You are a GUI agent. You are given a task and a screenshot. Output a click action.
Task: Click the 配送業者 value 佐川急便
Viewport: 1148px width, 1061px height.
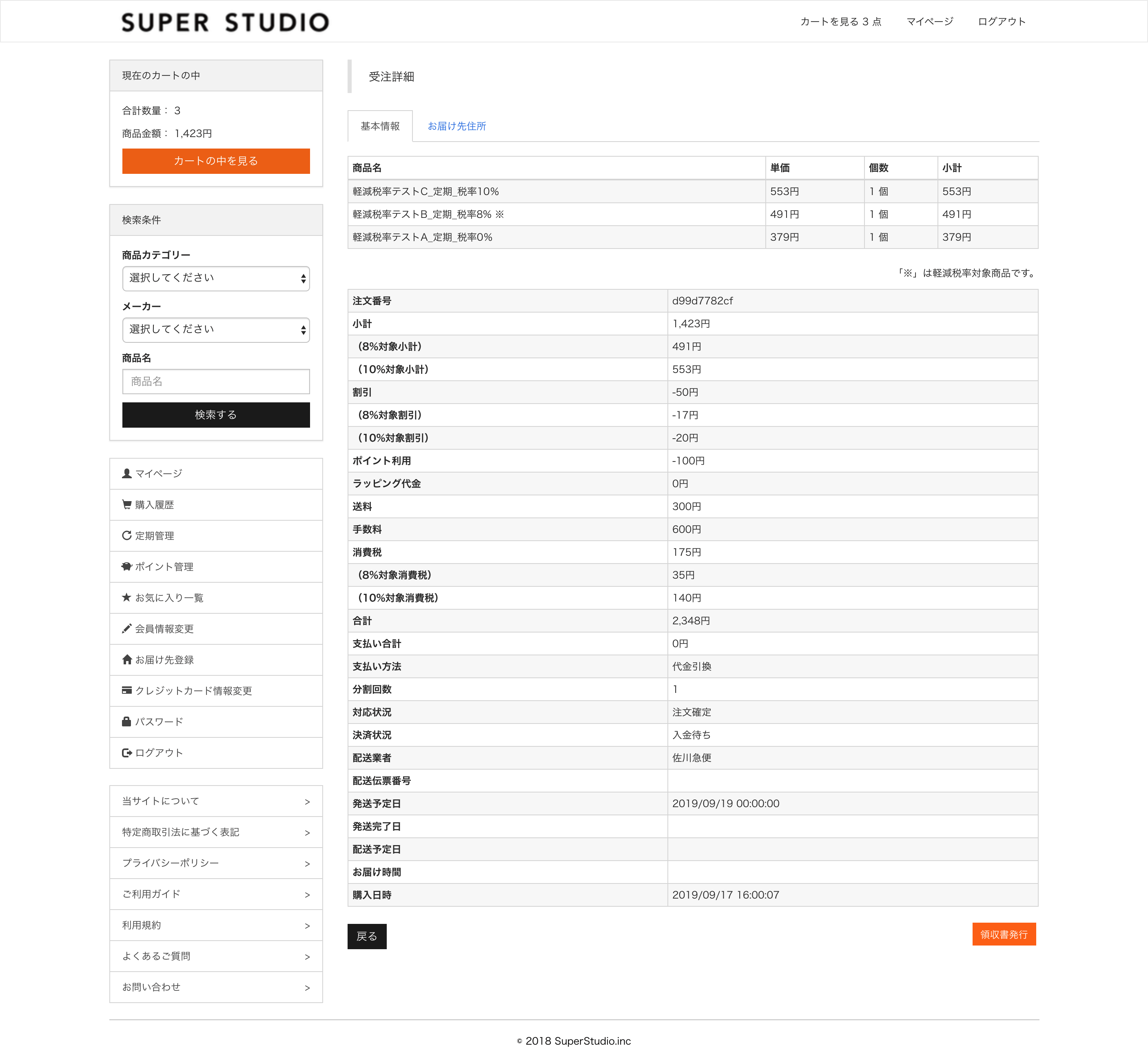[x=691, y=758]
